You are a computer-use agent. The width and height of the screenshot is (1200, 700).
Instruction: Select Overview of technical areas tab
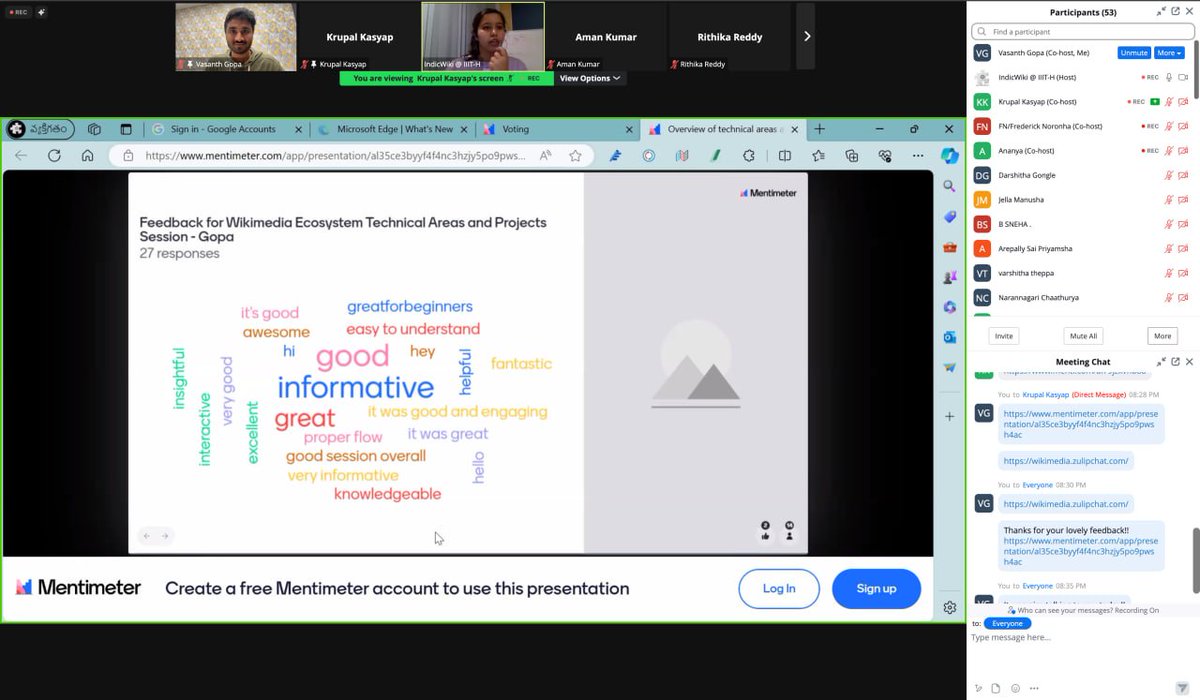point(722,129)
